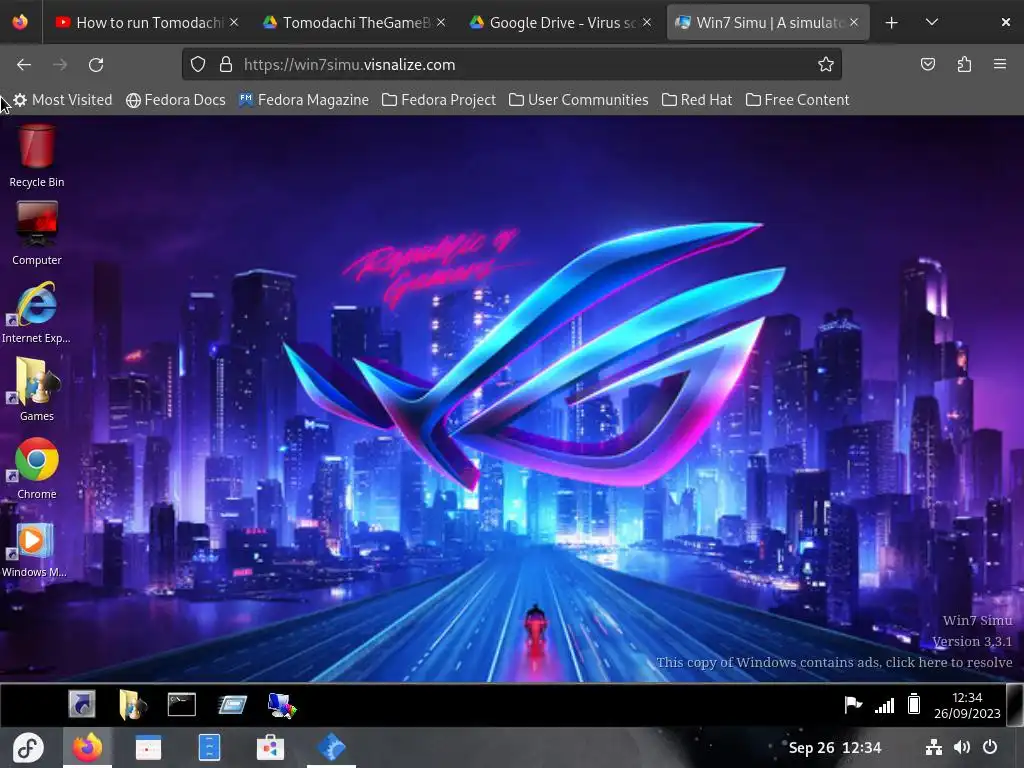This screenshot has height=768, width=1024.
Task: Reload the Win7 Simu page
Action: [96, 65]
